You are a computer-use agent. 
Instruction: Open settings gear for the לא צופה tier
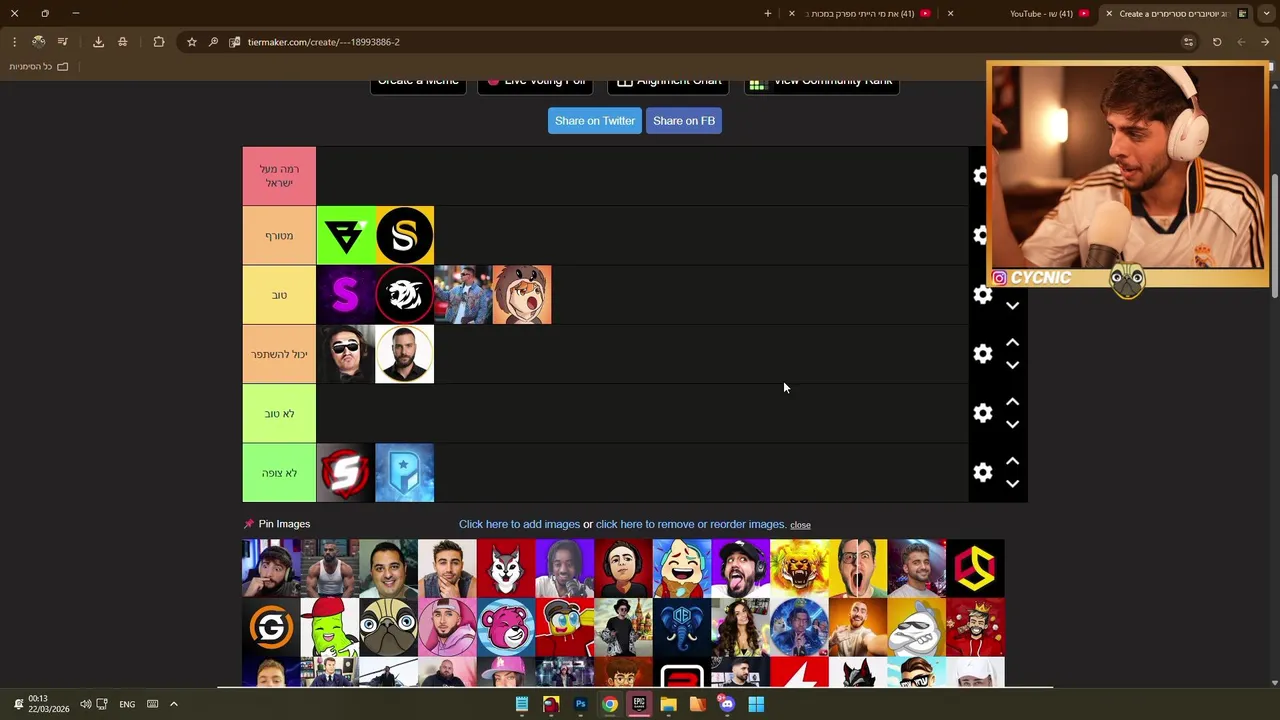(x=982, y=473)
